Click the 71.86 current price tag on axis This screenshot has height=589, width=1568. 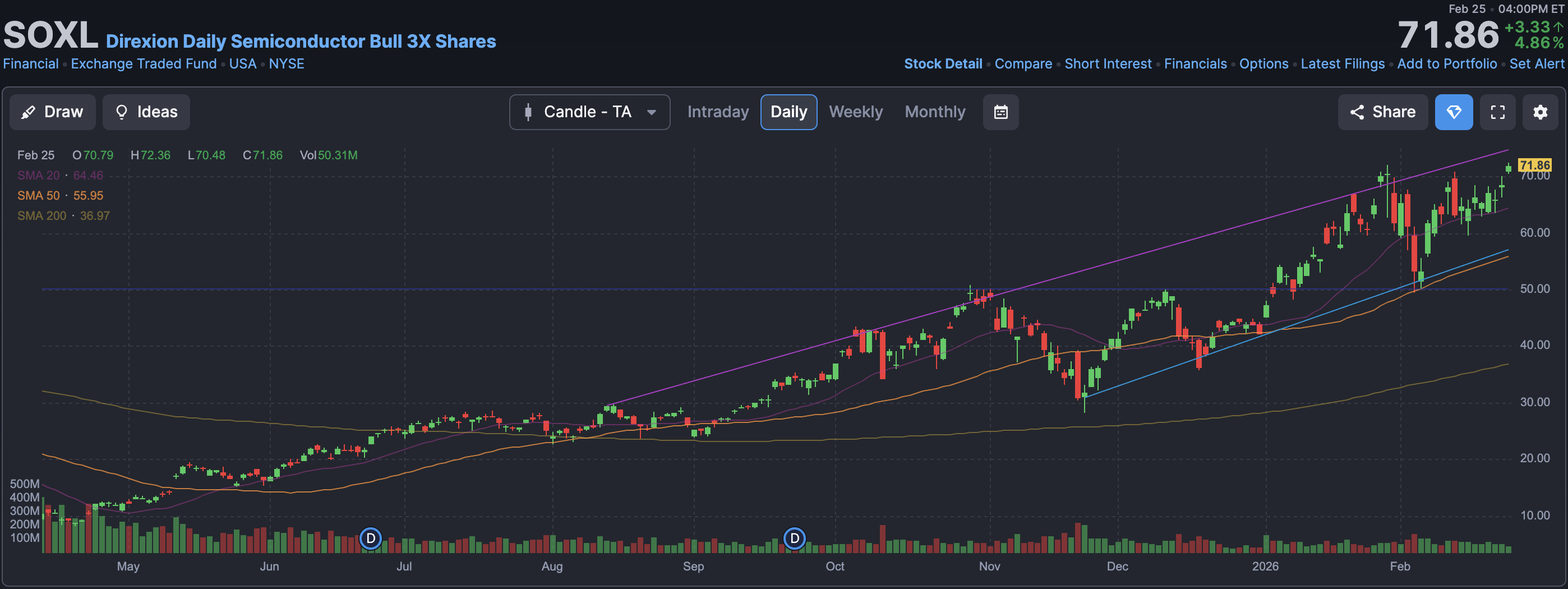click(1534, 165)
